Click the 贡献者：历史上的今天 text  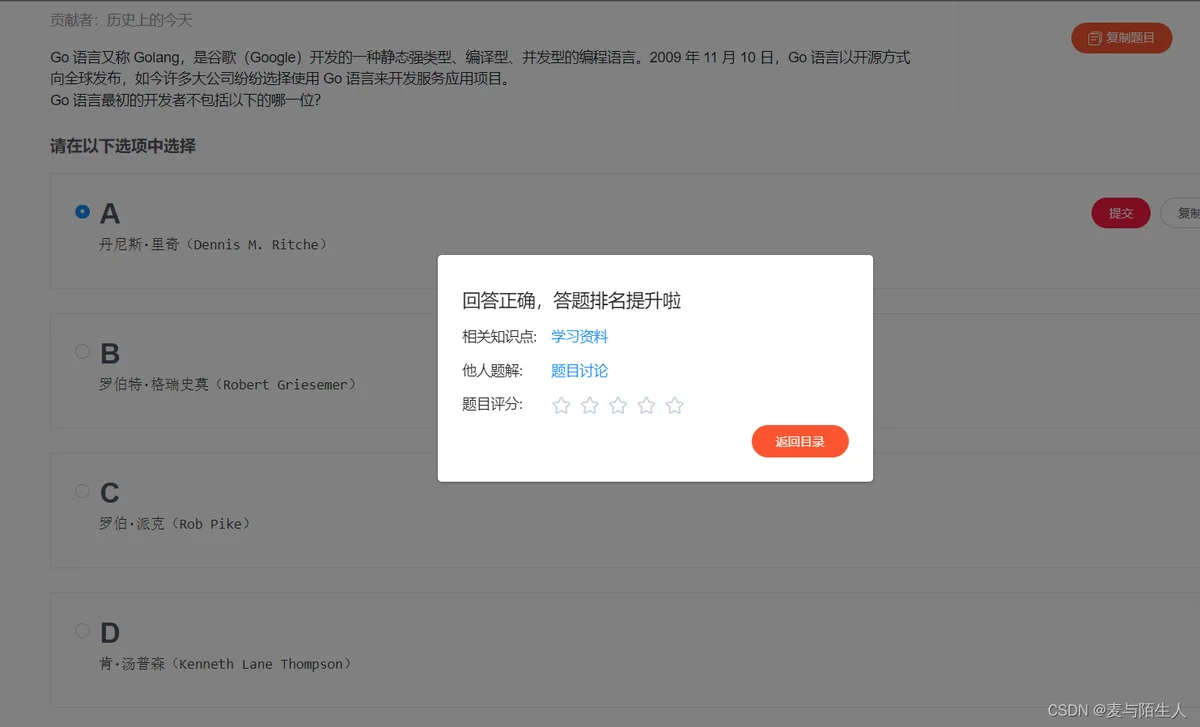(x=121, y=20)
